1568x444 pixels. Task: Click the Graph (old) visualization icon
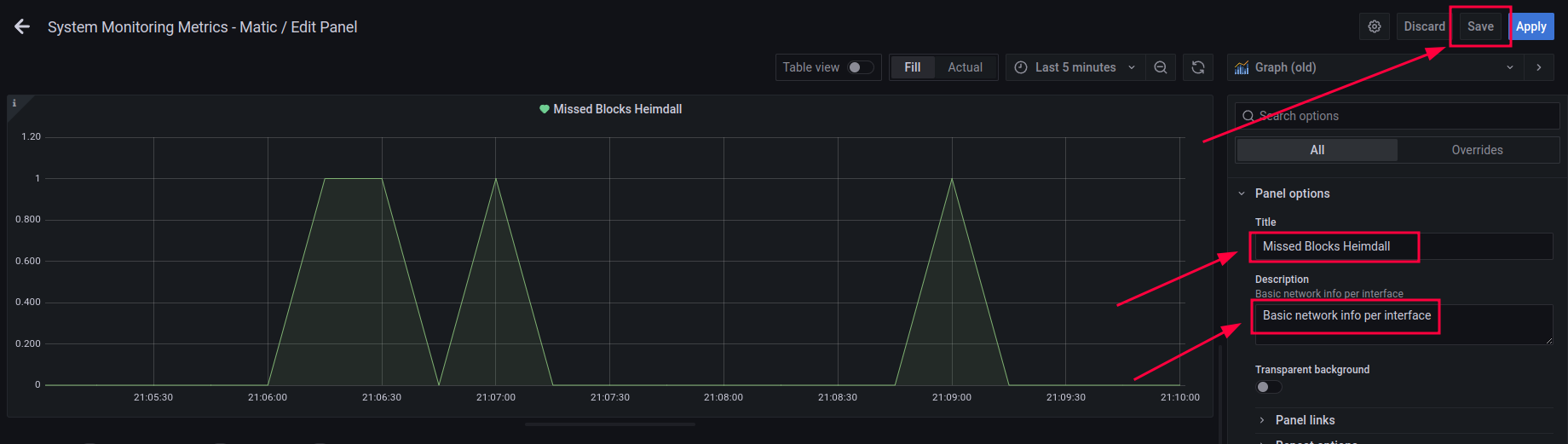coord(1242,67)
